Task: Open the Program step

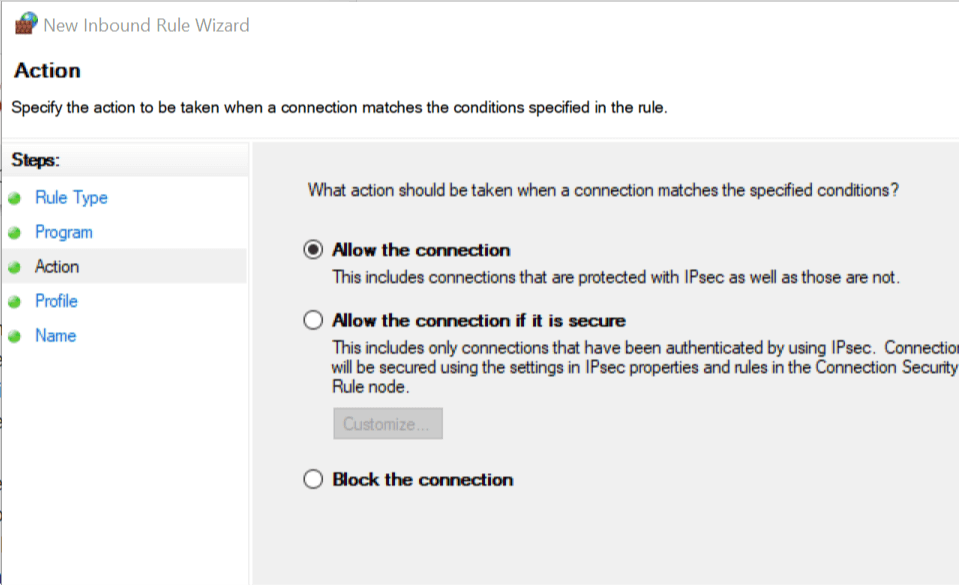Action: click(x=64, y=232)
